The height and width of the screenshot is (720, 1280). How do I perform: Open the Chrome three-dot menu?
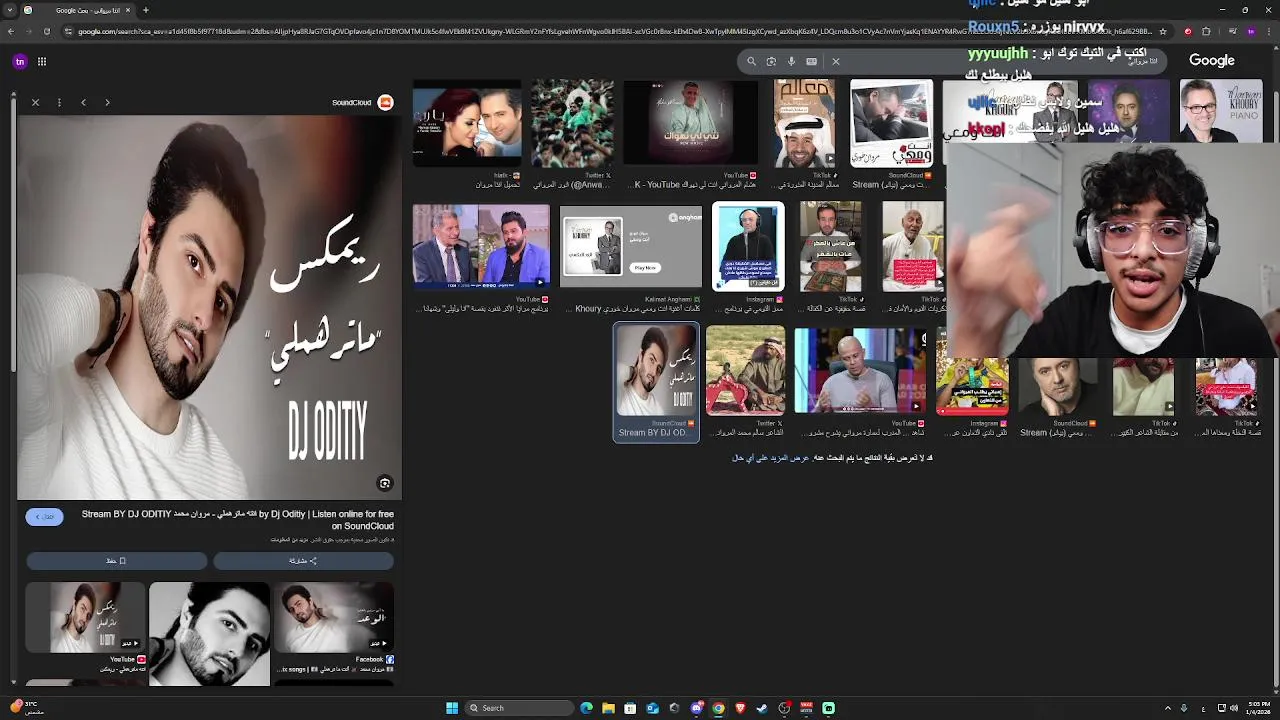1268,31
